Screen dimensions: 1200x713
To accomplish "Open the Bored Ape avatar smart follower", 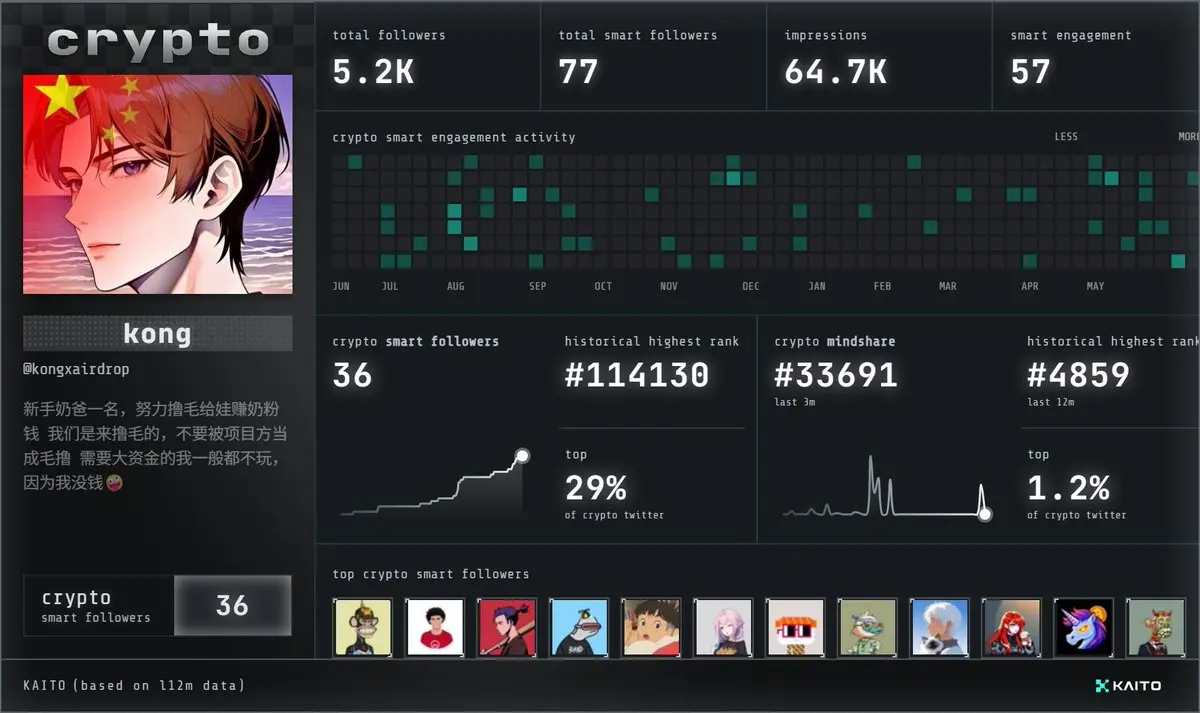I will [363, 627].
